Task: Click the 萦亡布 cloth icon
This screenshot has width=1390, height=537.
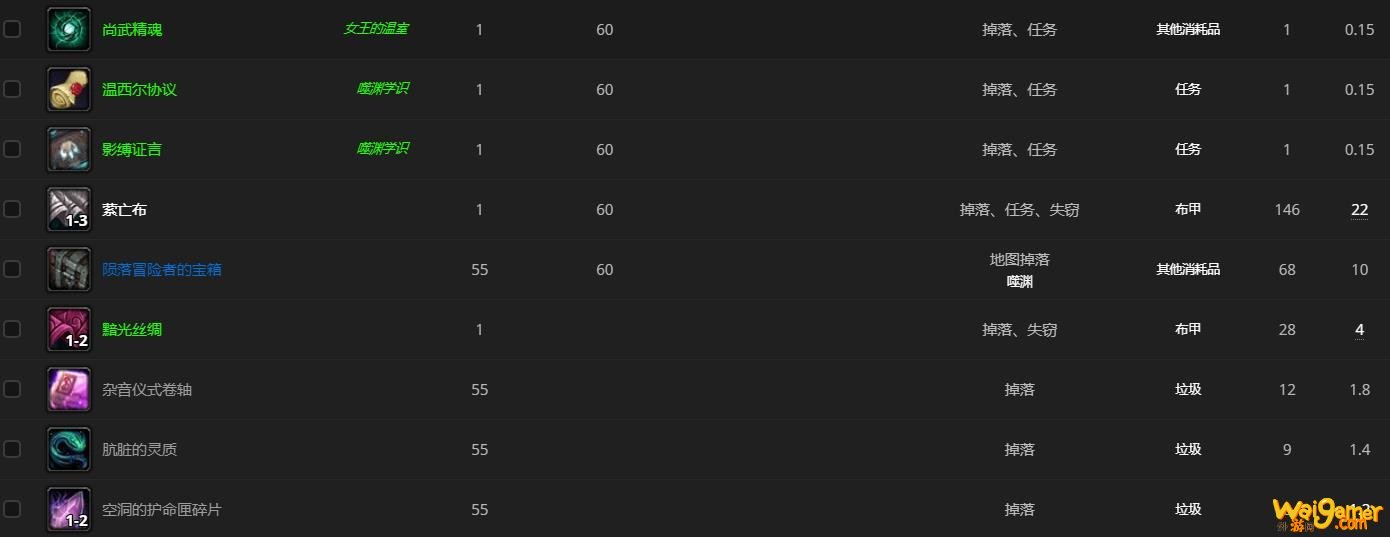Action: click(x=69, y=210)
